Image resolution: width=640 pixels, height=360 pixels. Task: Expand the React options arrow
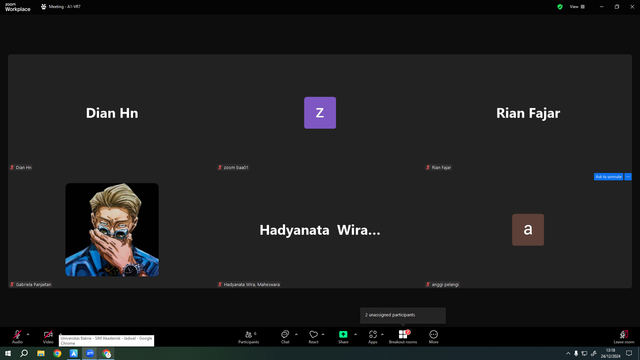323,334
